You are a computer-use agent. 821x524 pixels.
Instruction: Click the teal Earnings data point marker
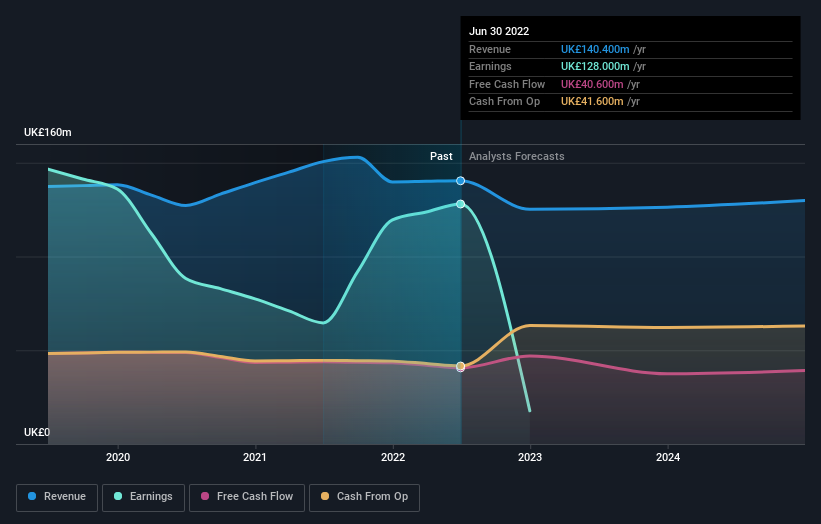[x=460, y=204]
